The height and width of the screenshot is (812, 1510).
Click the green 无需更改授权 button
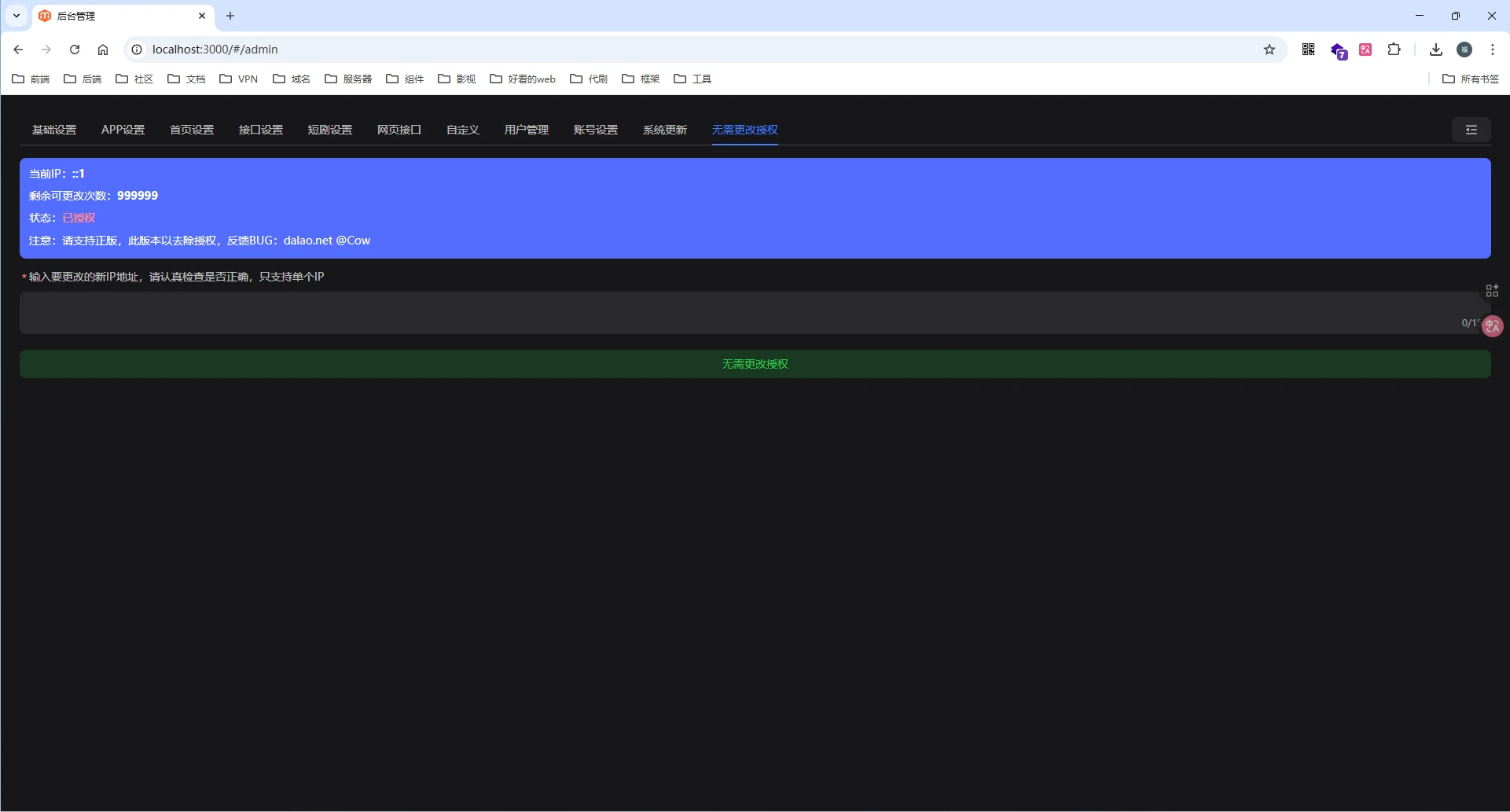click(755, 364)
